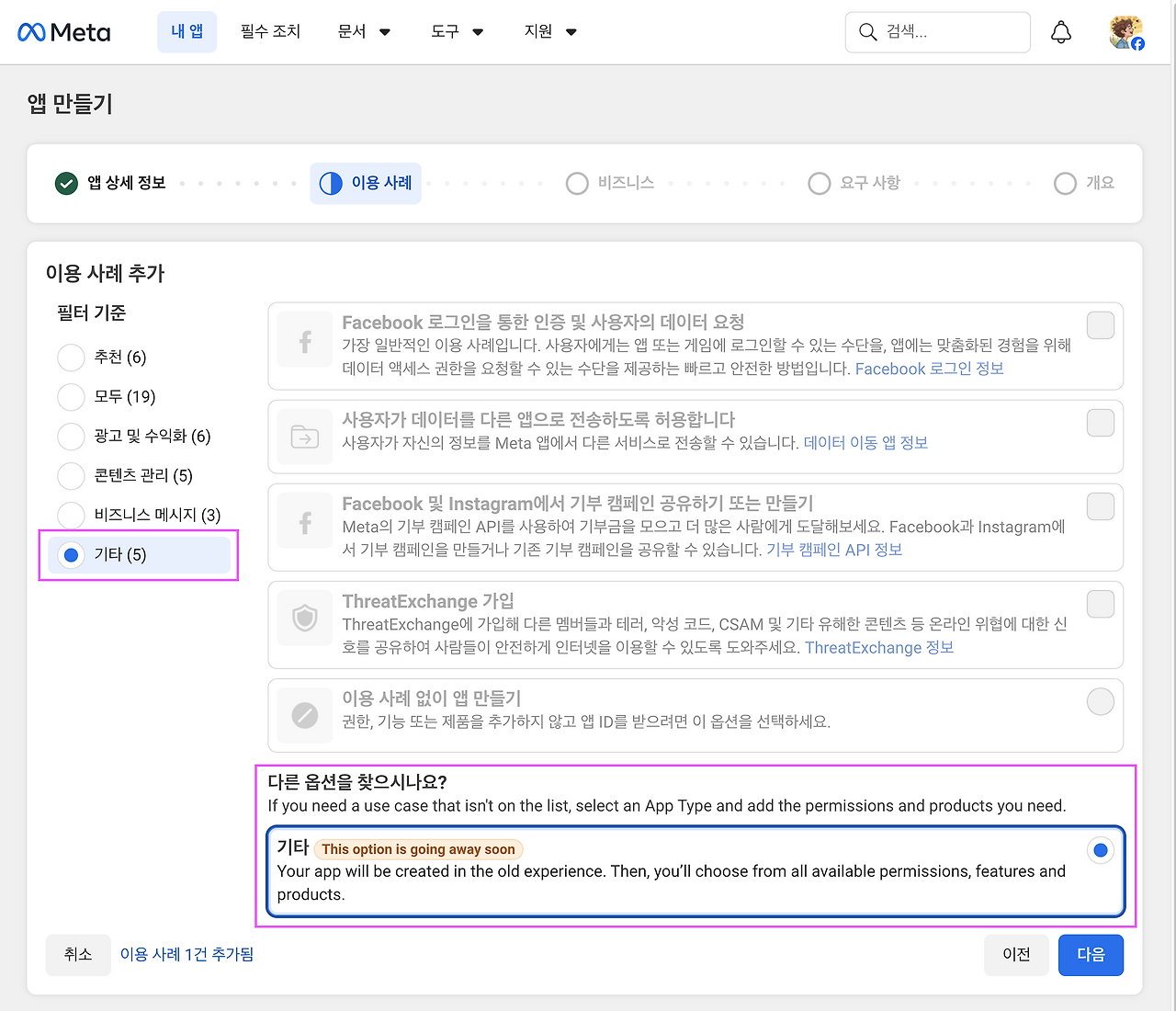Viewport: 1176px width, 1011px height.
Task: Click the 'ThreatExchange 가입' card title
Action: click(x=428, y=601)
